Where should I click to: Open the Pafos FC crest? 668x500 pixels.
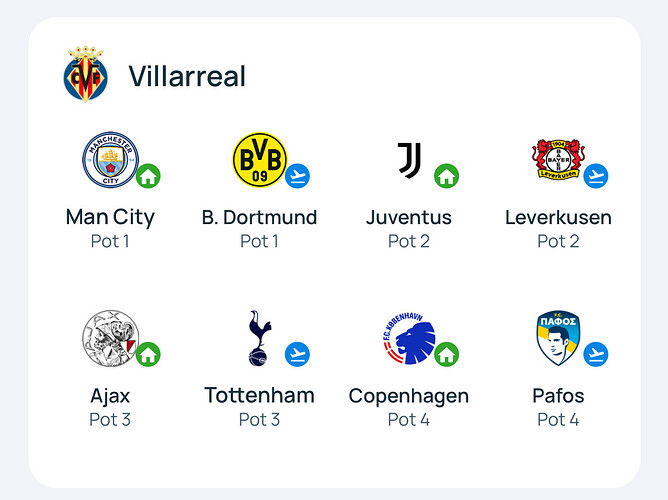[558, 338]
